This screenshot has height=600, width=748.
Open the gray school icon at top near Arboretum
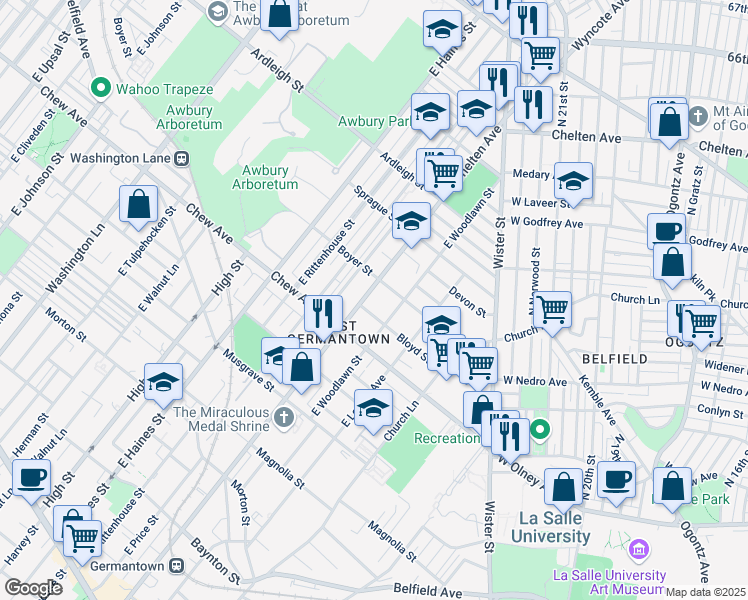pos(218,12)
